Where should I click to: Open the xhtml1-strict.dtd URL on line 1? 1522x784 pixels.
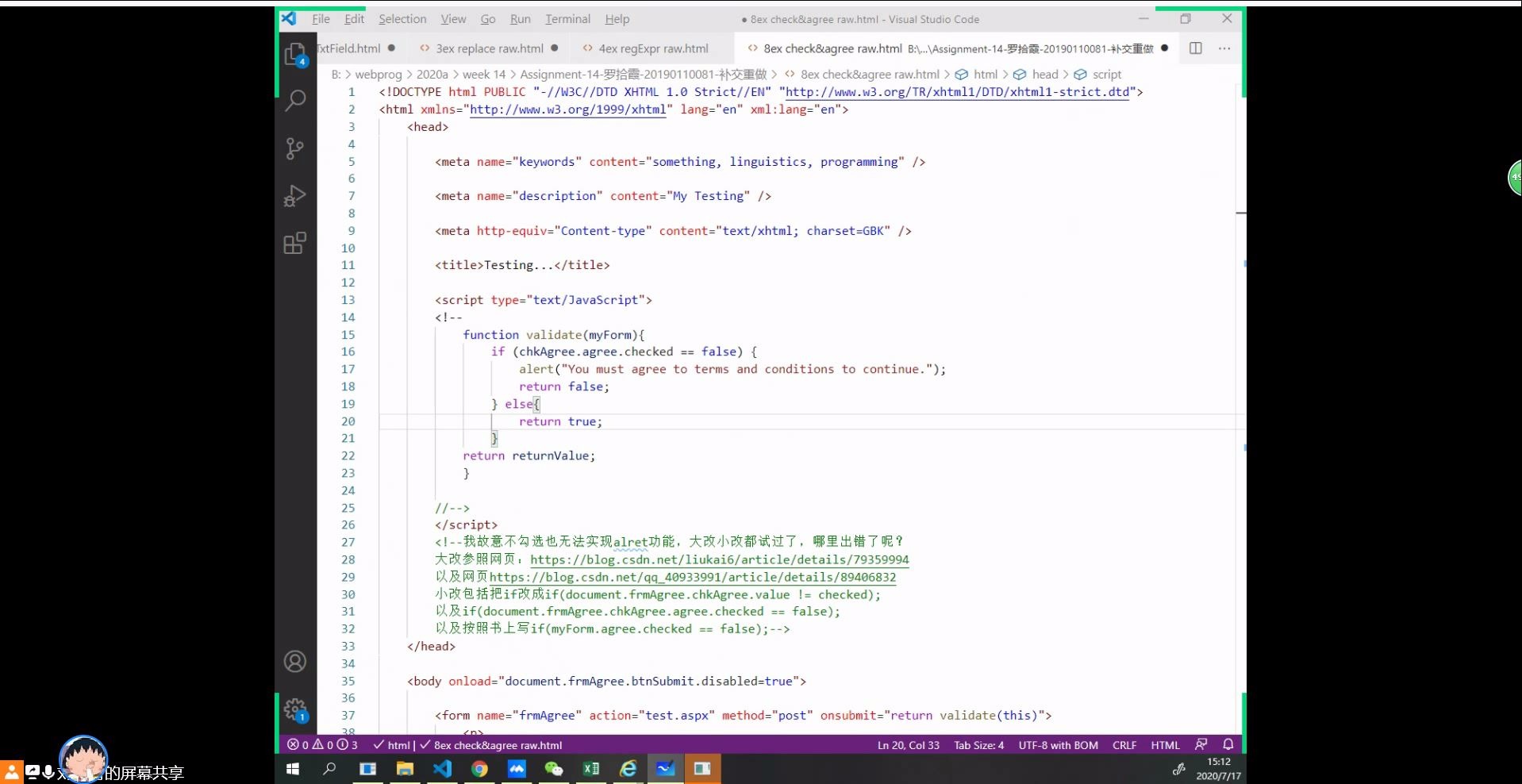click(x=957, y=92)
